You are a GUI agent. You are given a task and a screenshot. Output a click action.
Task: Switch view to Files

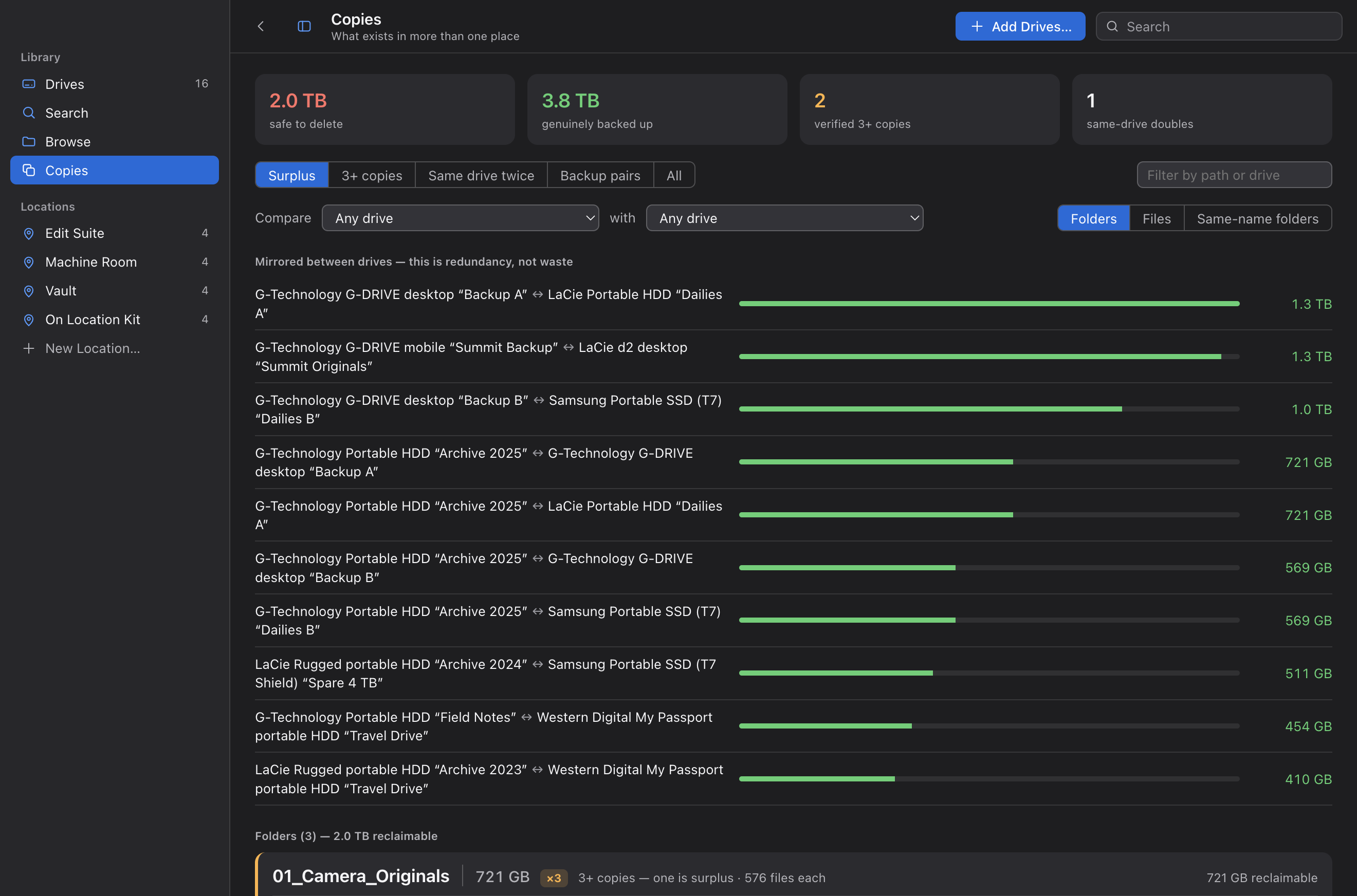tap(1157, 218)
